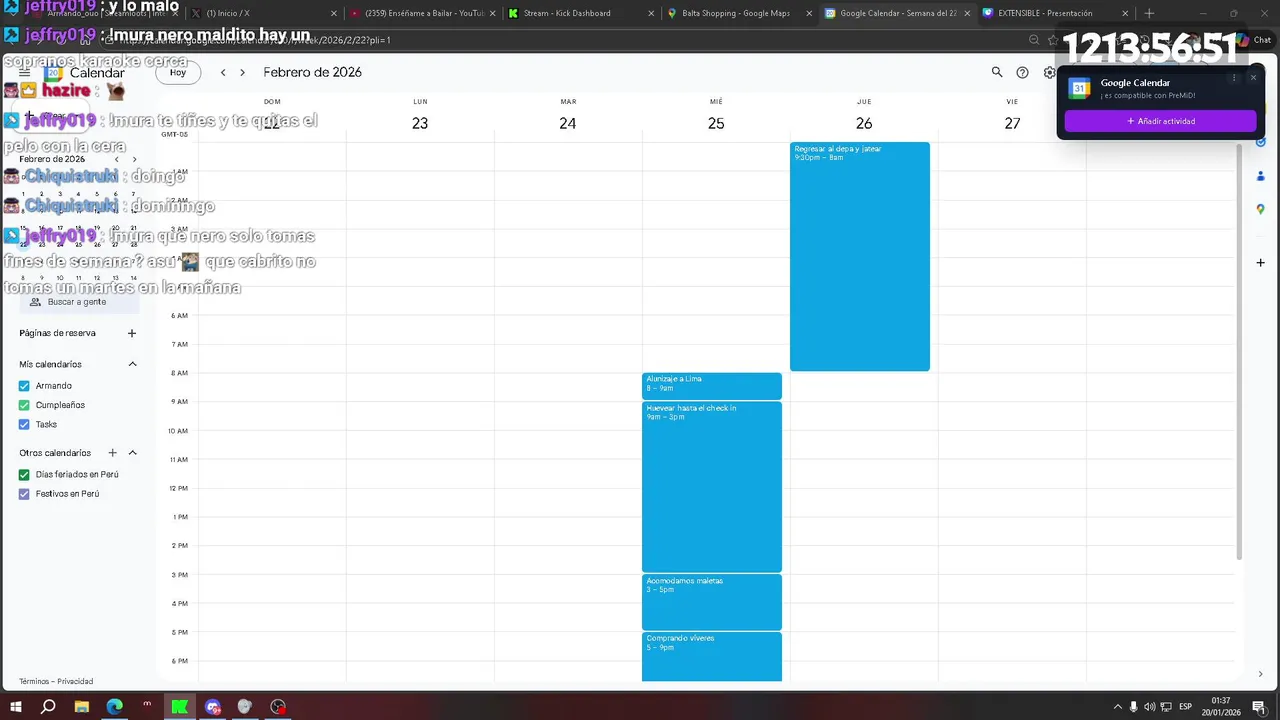The width and height of the screenshot is (1280, 720).
Task: Open the Windows Start menu
Action: [16, 706]
